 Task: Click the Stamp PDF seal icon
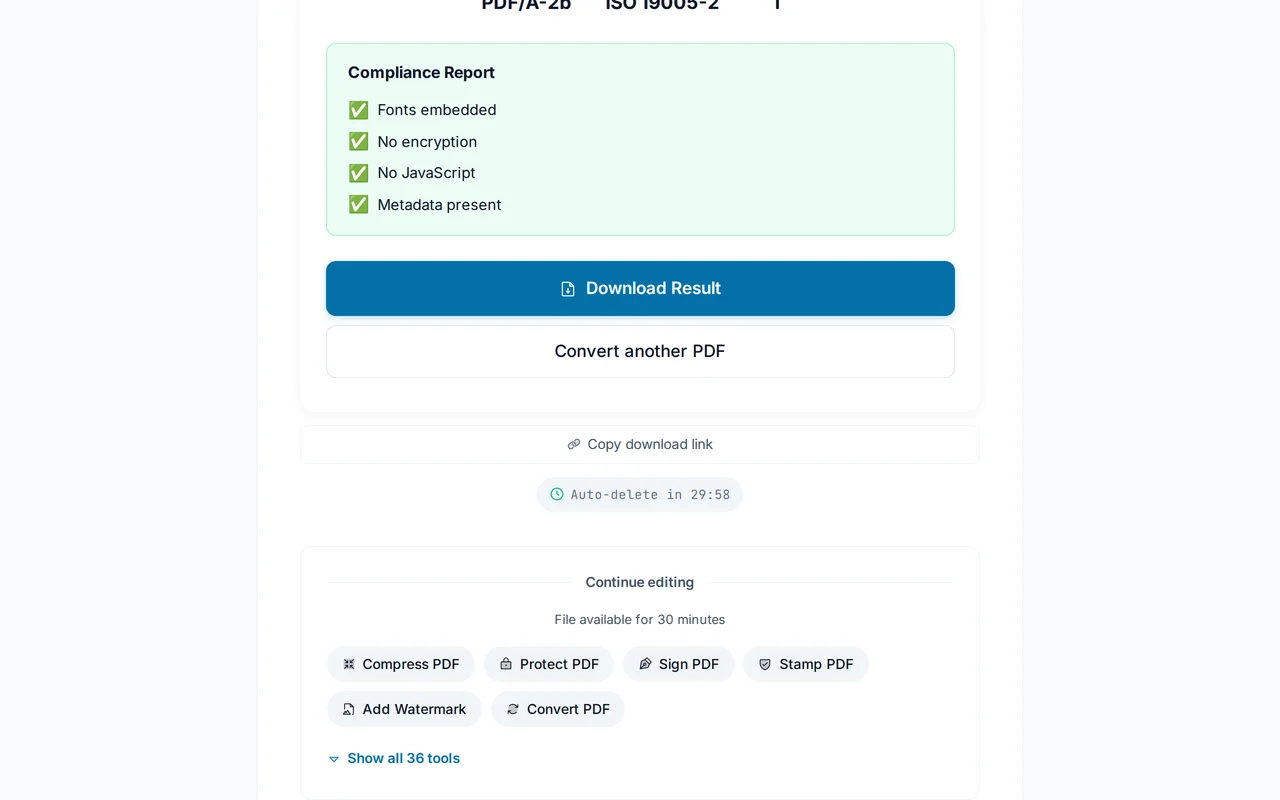click(764, 664)
